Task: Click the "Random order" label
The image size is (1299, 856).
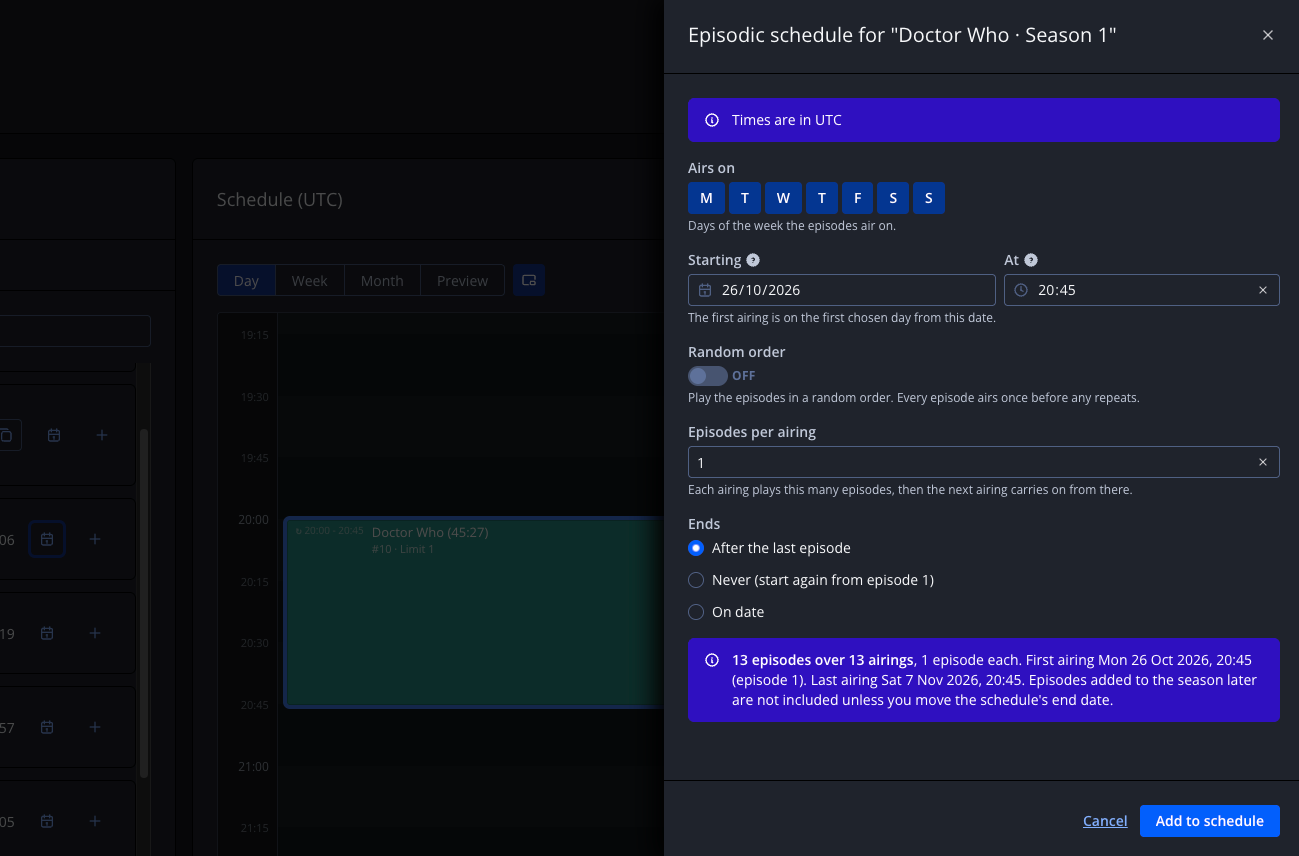Action: click(x=736, y=352)
